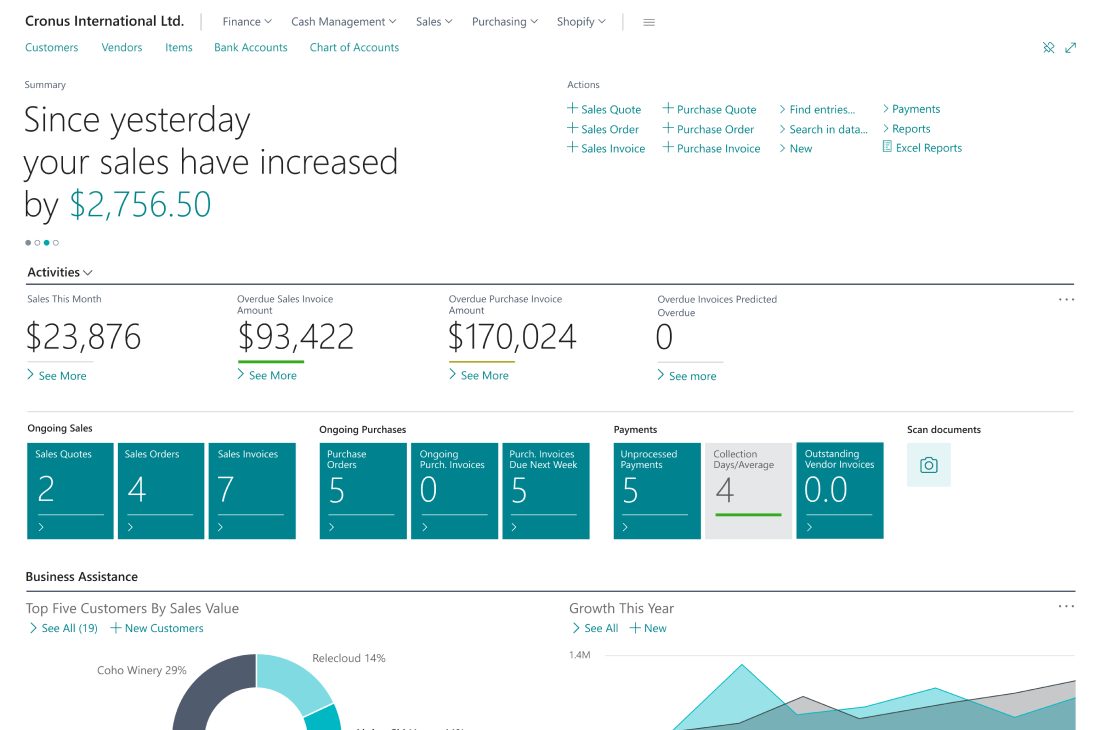
Task: Click New under Growth This Year
Action: pyautogui.click(x=648, y=628)
